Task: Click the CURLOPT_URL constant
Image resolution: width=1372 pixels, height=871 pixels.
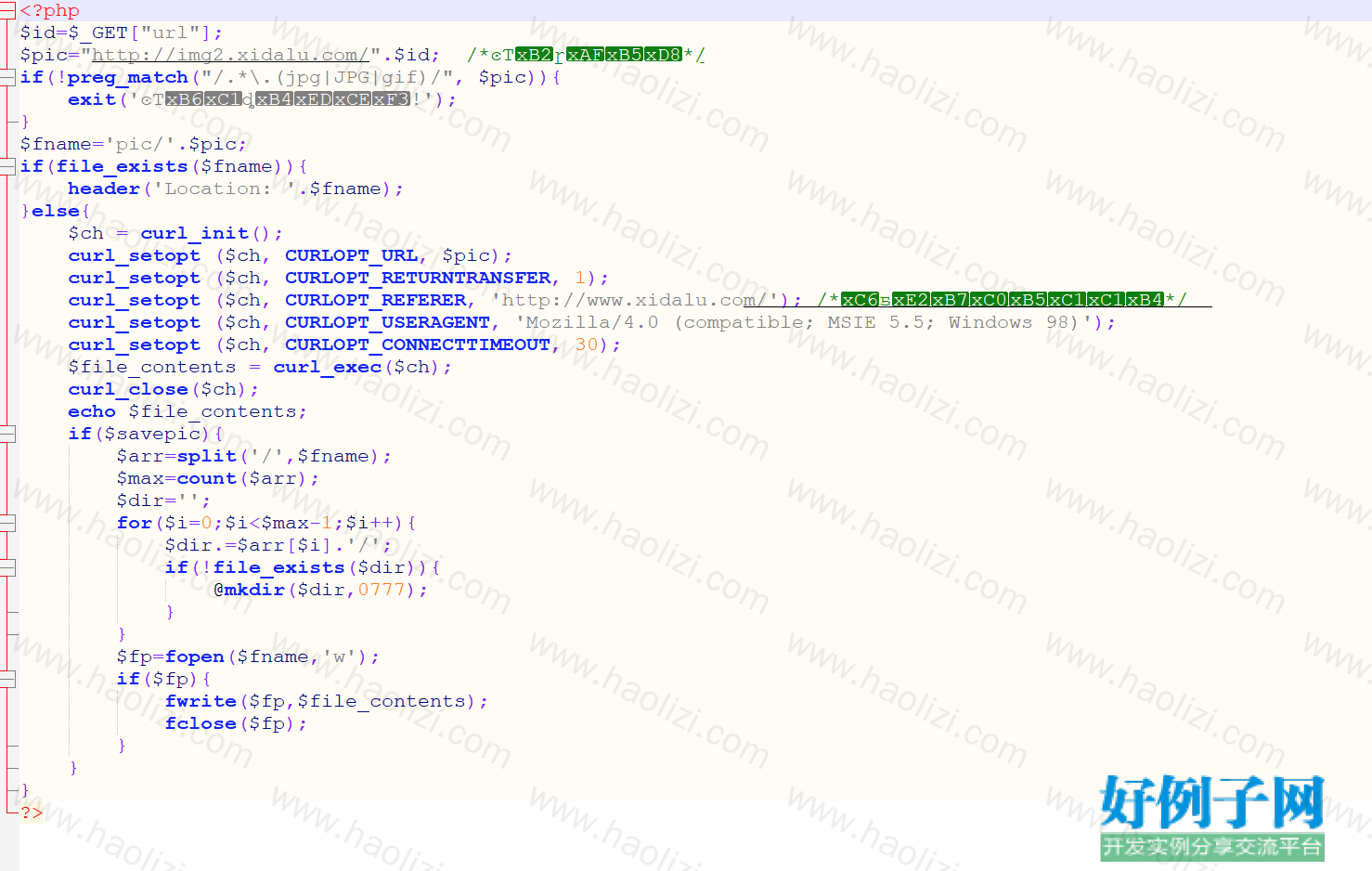Action: click(351, 255)
